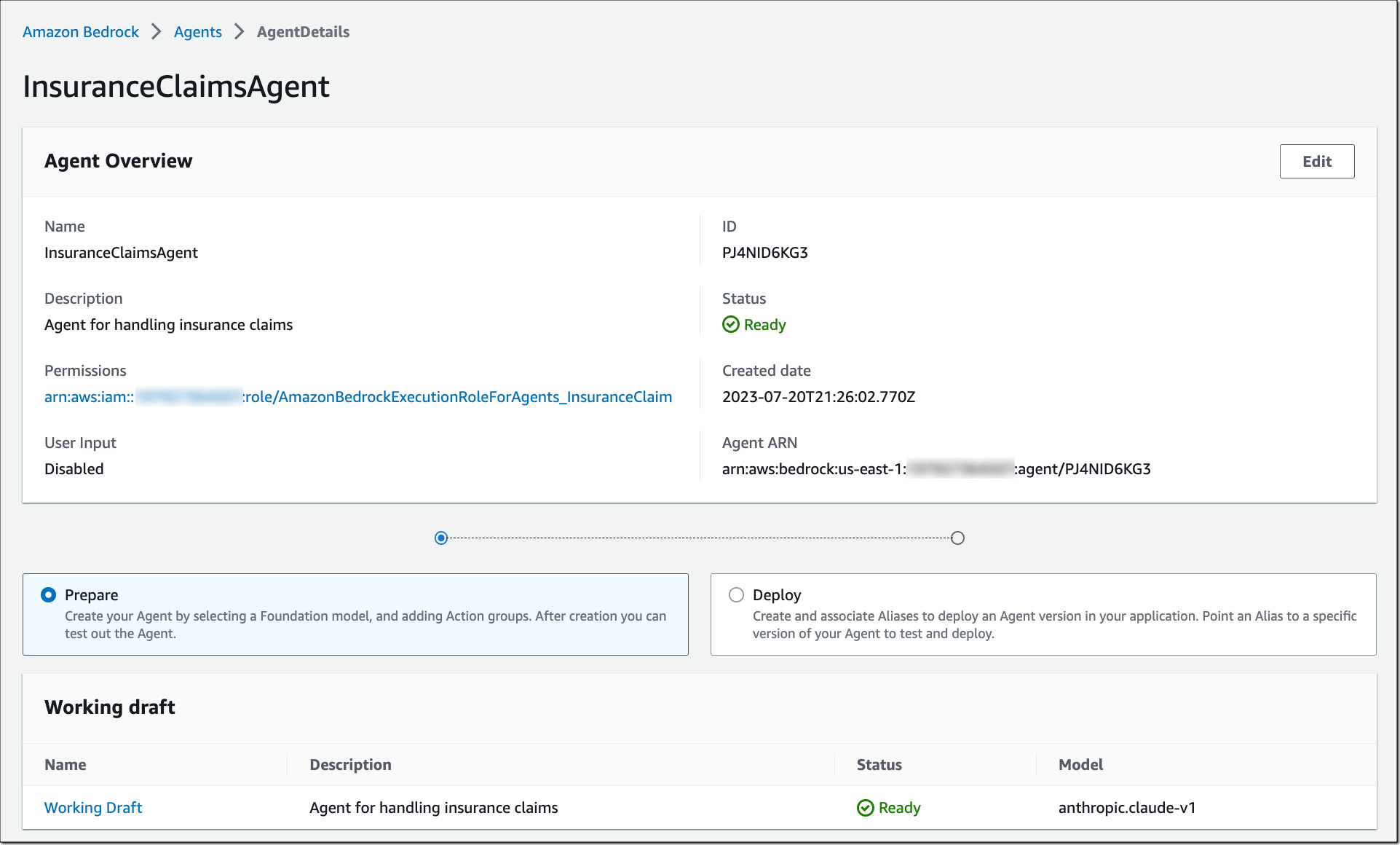Select the Prepare radio button
The image size is (1400, 845).
[49, 594]
